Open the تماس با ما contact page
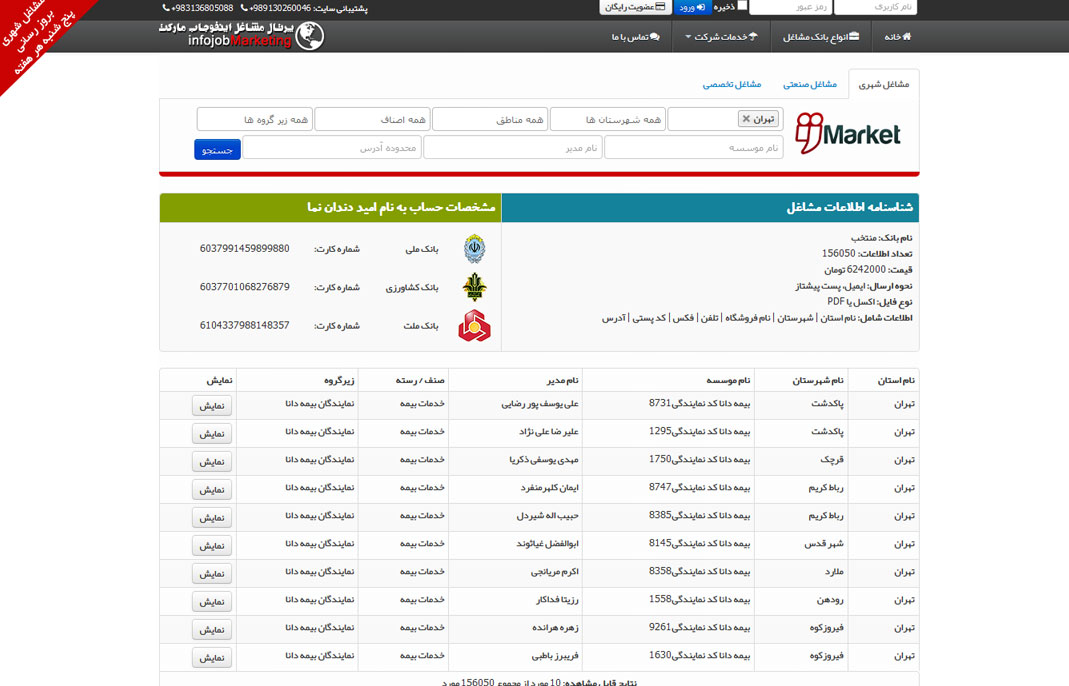1069x686 pixels. (635, 37)
